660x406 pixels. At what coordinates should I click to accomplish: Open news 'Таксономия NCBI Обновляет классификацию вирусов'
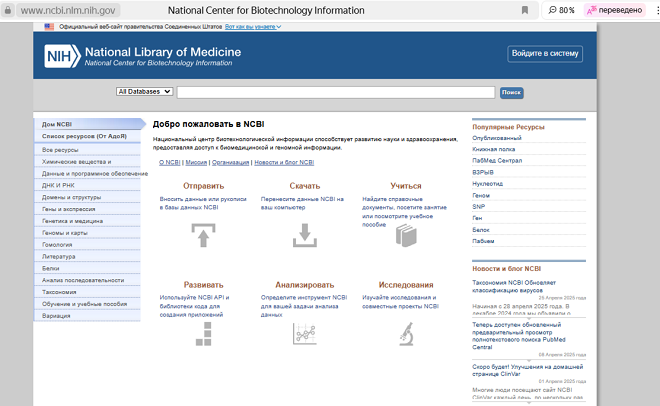(x=514, y=287)
